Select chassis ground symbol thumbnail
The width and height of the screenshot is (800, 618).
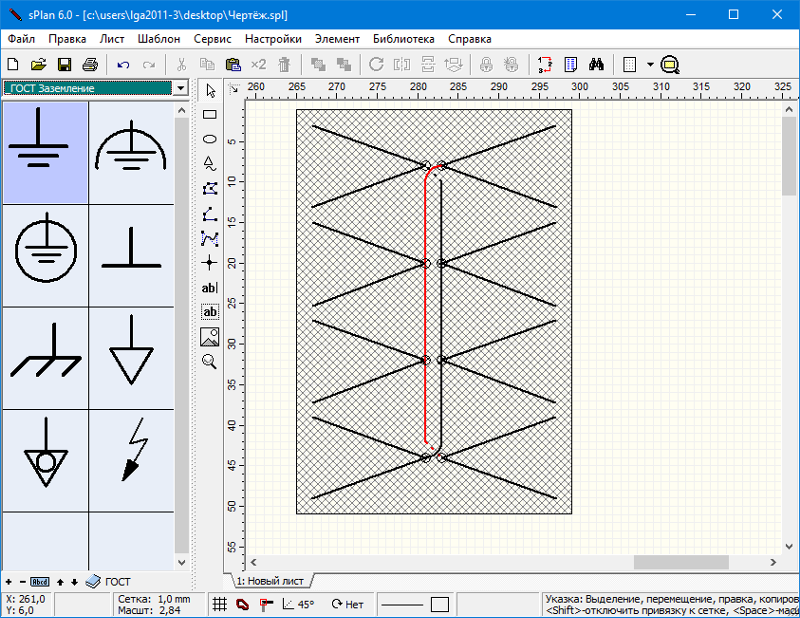[x=45, y=358]
